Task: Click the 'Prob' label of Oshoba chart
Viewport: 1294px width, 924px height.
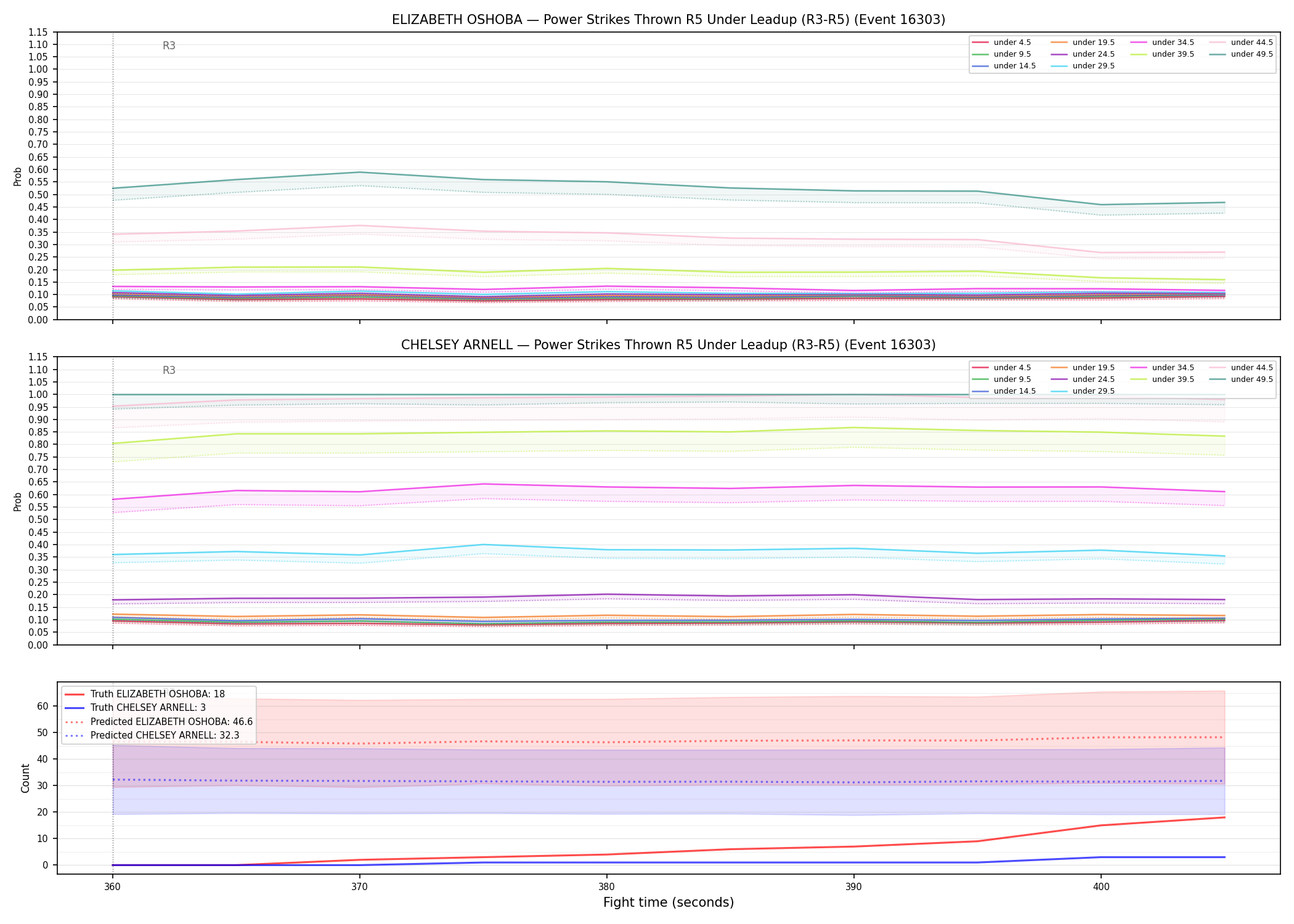Action: pyautogui.click(x=18, y=176)
